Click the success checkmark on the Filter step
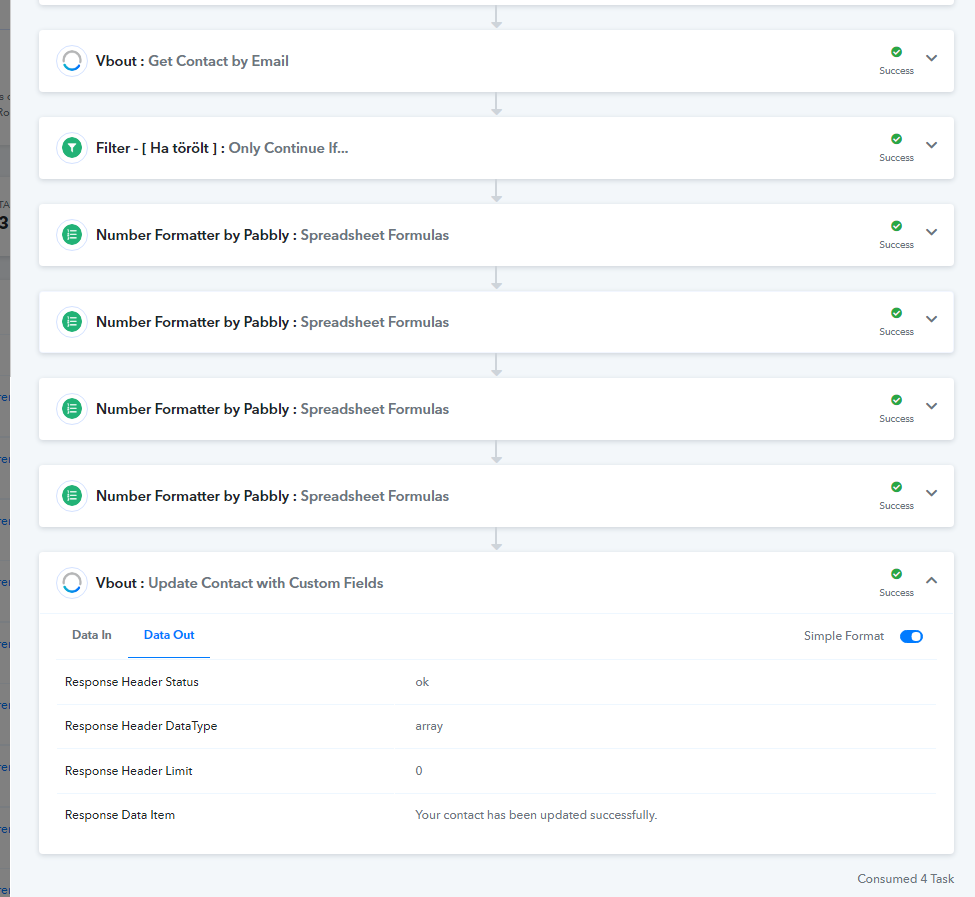975x897 pixels. 896,139
